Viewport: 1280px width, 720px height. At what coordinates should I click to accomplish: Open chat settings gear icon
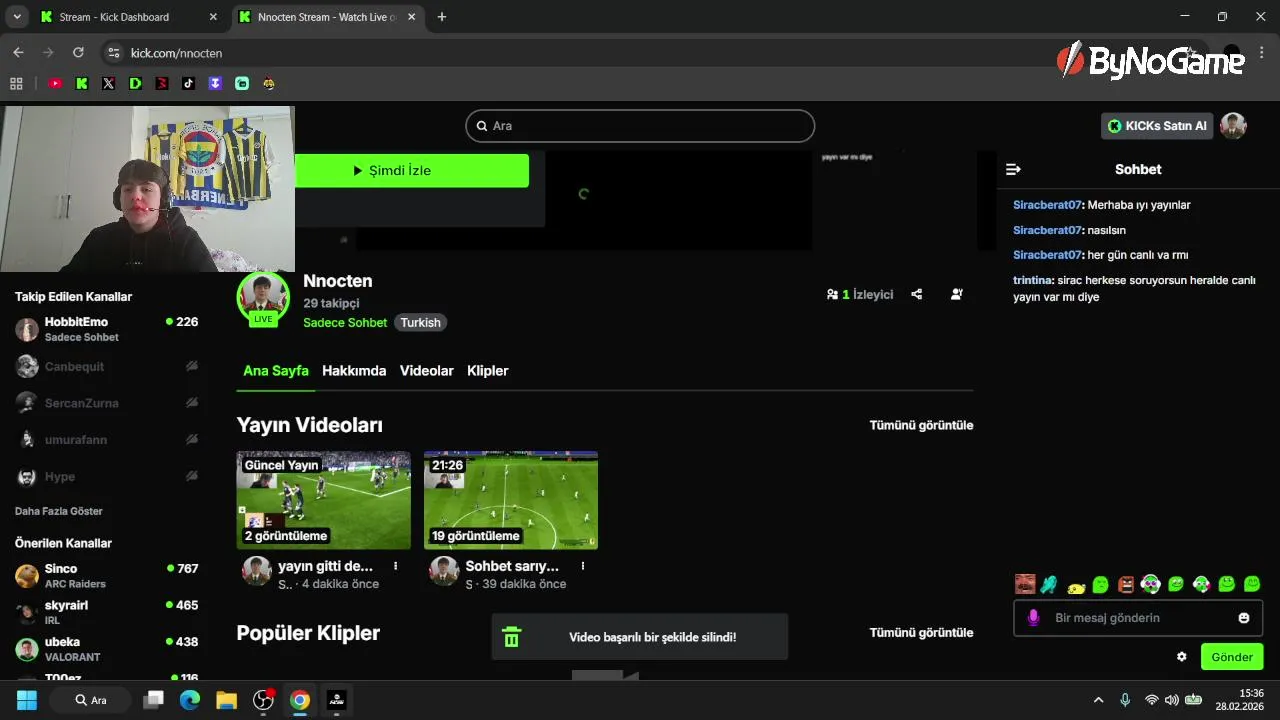pos(1181,657)
